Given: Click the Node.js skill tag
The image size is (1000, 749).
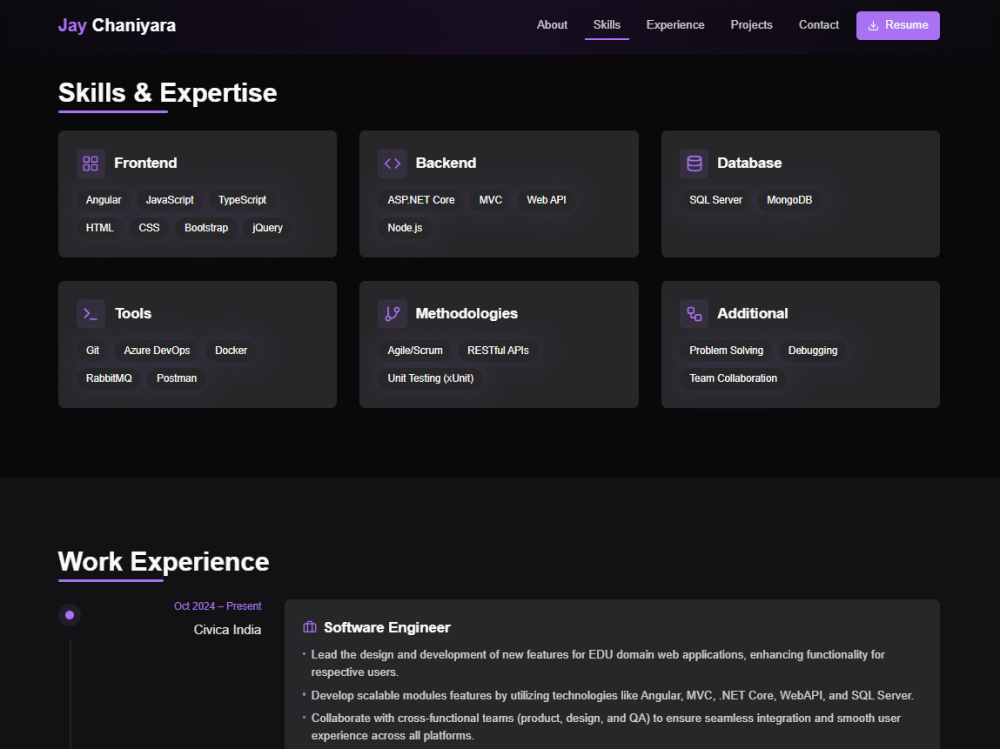Looking at the screenshot, I should coord(405,228).
